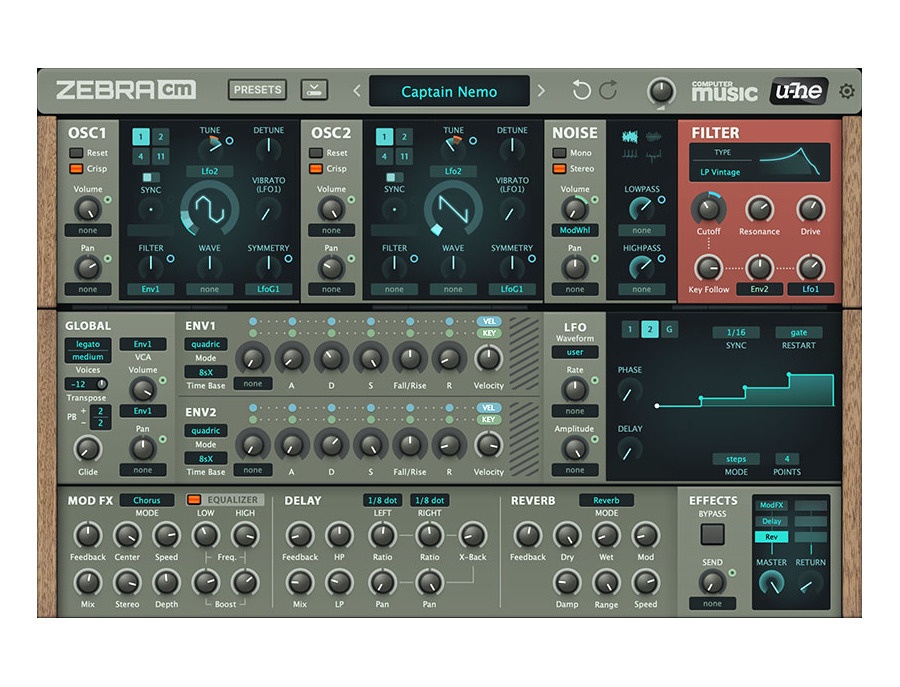
Task: Select the crackle noise waveform icon
Action: pos(652,154)
